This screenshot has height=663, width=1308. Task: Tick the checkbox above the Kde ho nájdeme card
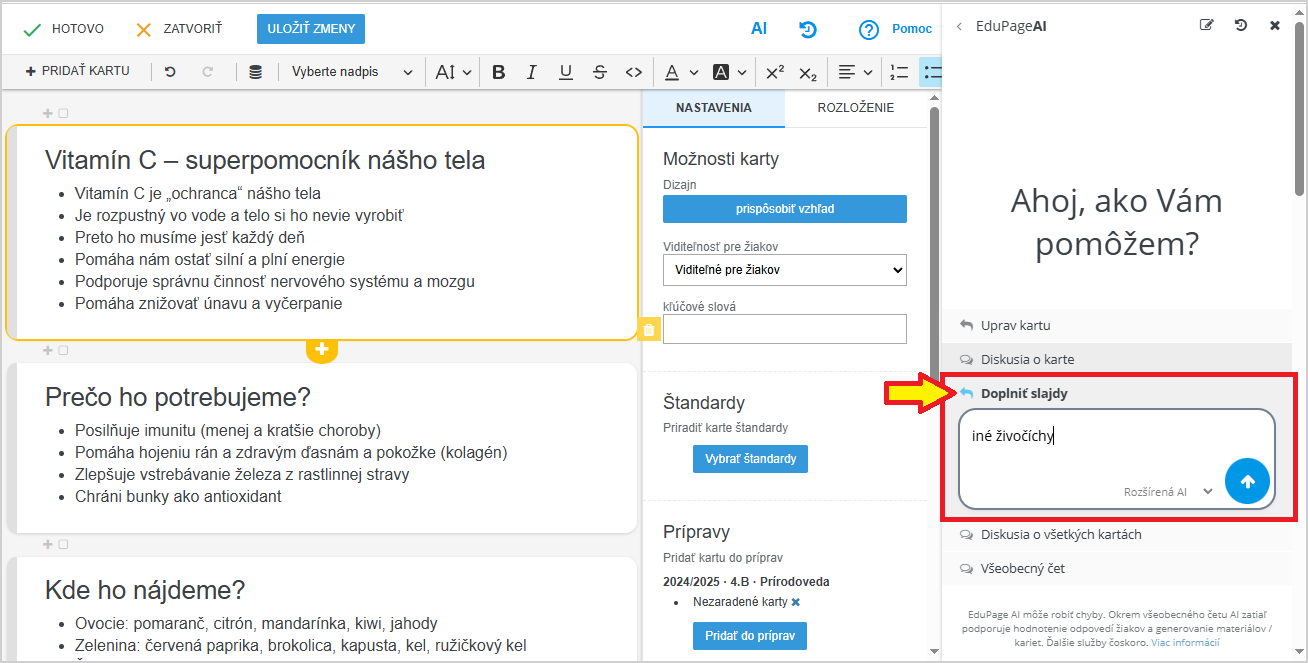[63, 545]
